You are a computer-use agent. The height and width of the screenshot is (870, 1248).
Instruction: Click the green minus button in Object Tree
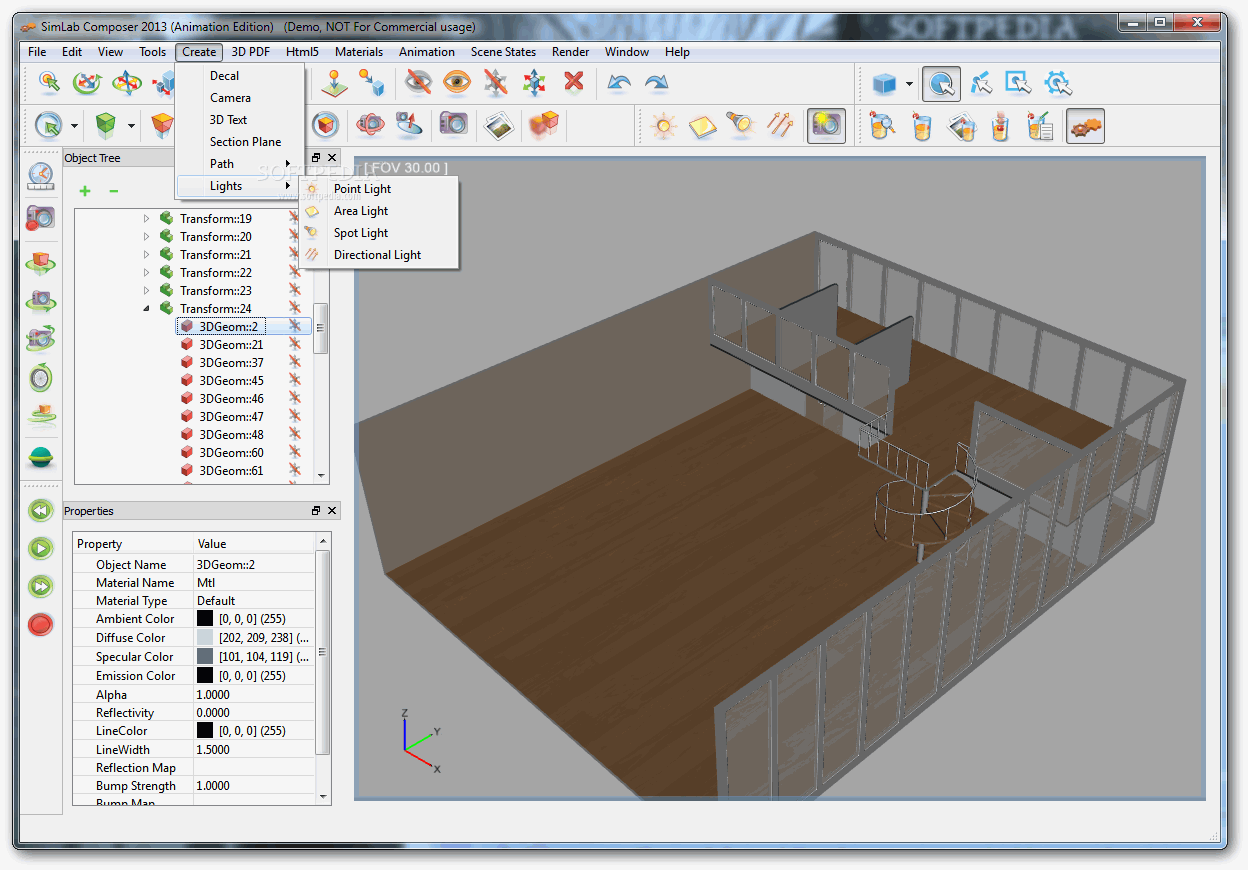click(113, 191)
